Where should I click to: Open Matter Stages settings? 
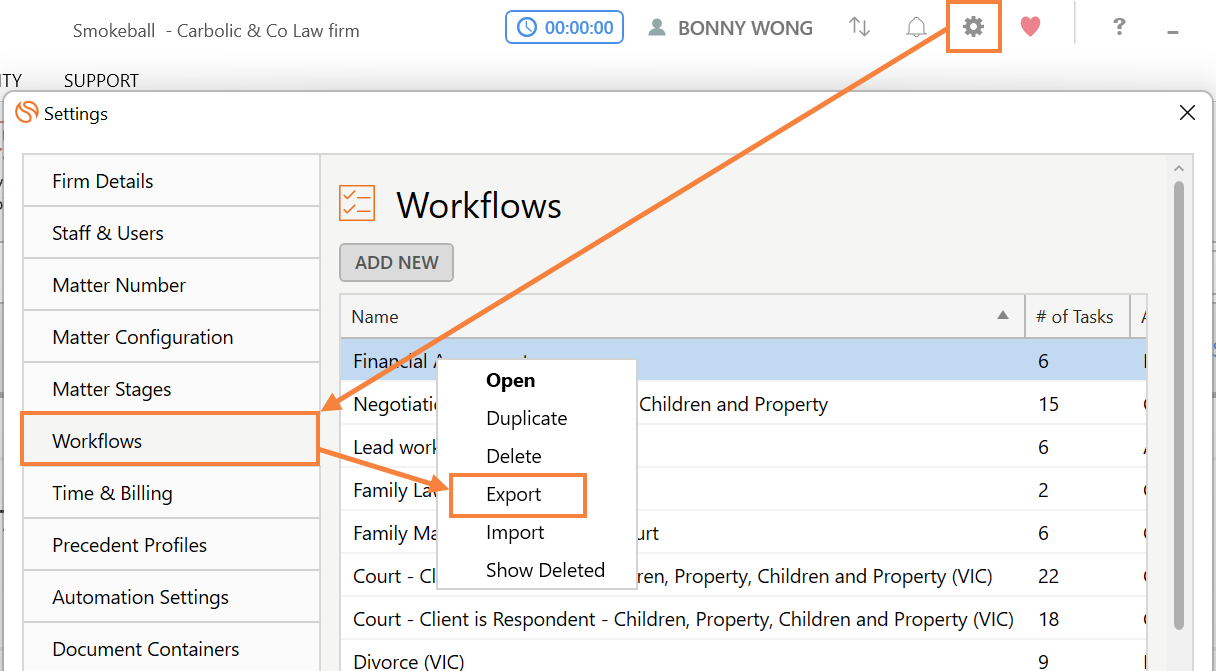[x=171, y=389]
